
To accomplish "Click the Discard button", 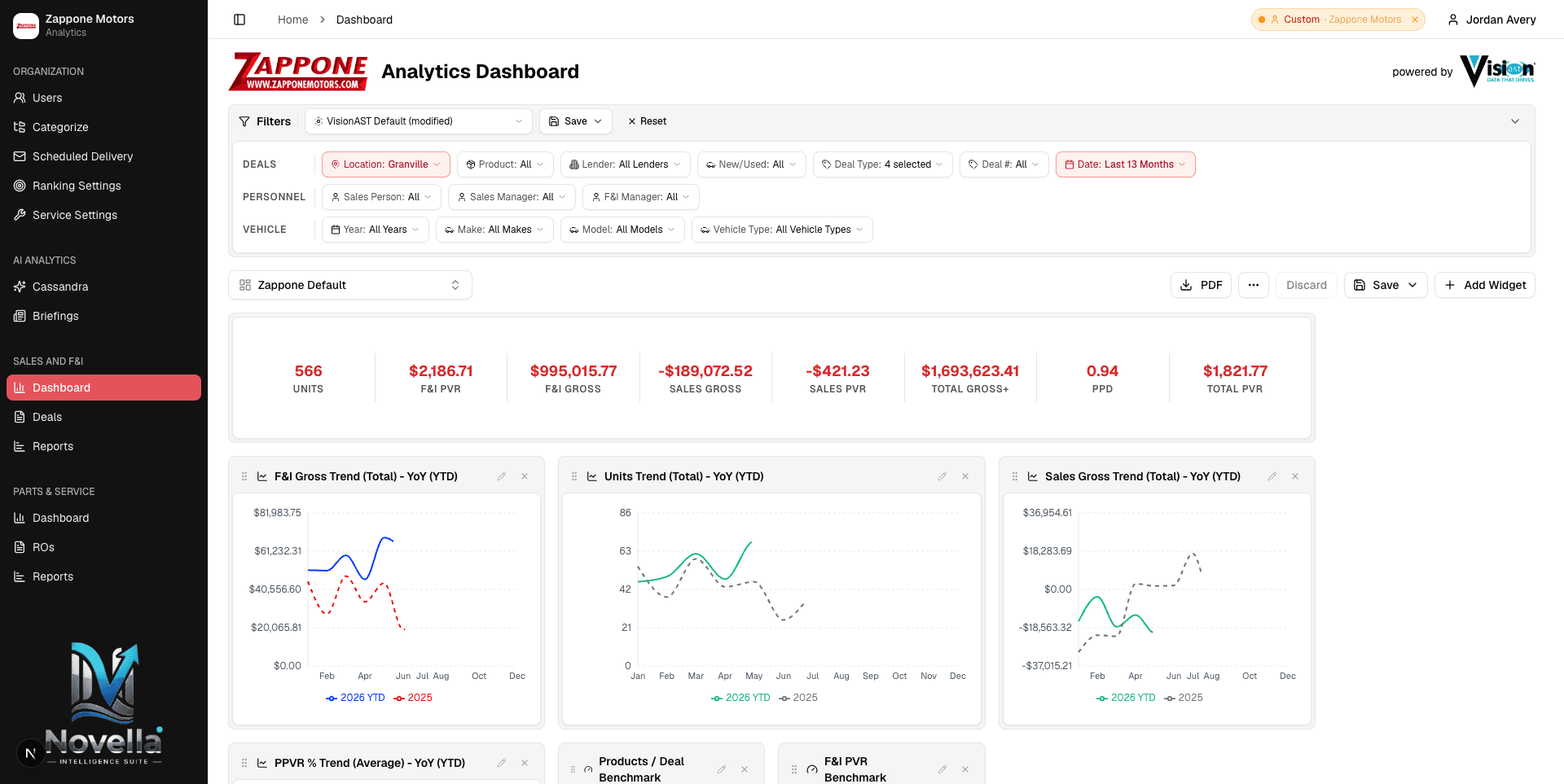I will point(1307,285).
